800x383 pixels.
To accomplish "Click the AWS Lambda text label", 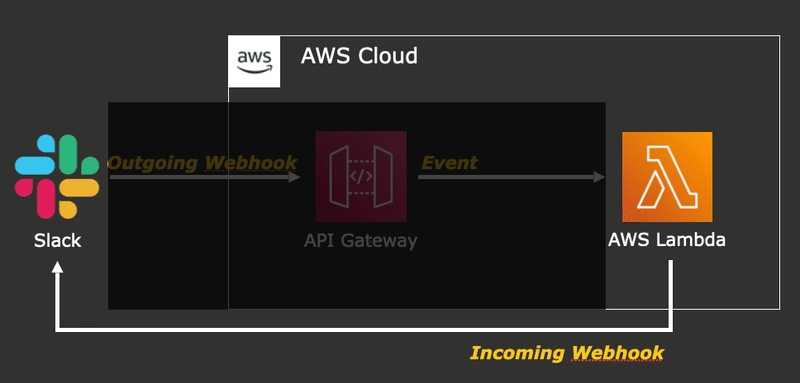I will coord(666,239).
